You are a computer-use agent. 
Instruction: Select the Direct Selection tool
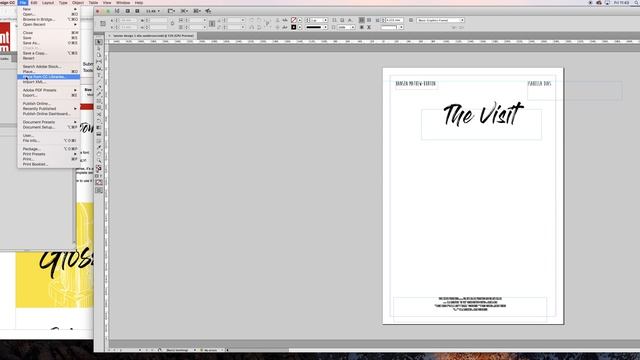[99, 49]
